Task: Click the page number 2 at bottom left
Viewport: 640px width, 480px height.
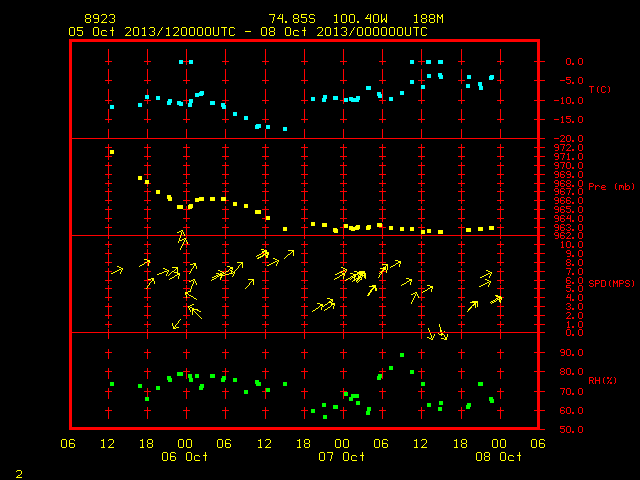Action: click(19, 474)
